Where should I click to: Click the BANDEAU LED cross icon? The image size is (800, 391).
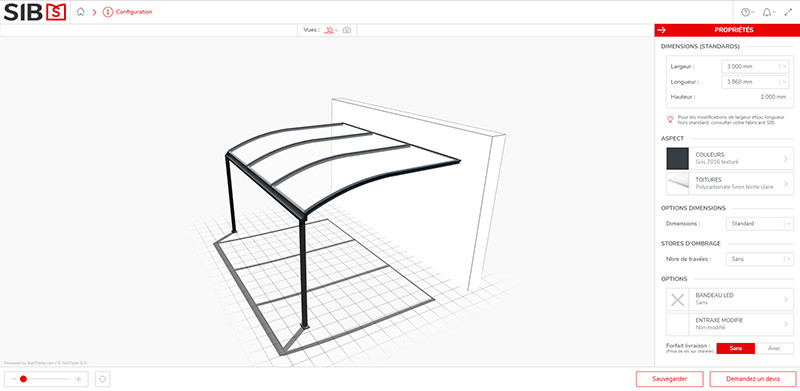click(678, 300)
